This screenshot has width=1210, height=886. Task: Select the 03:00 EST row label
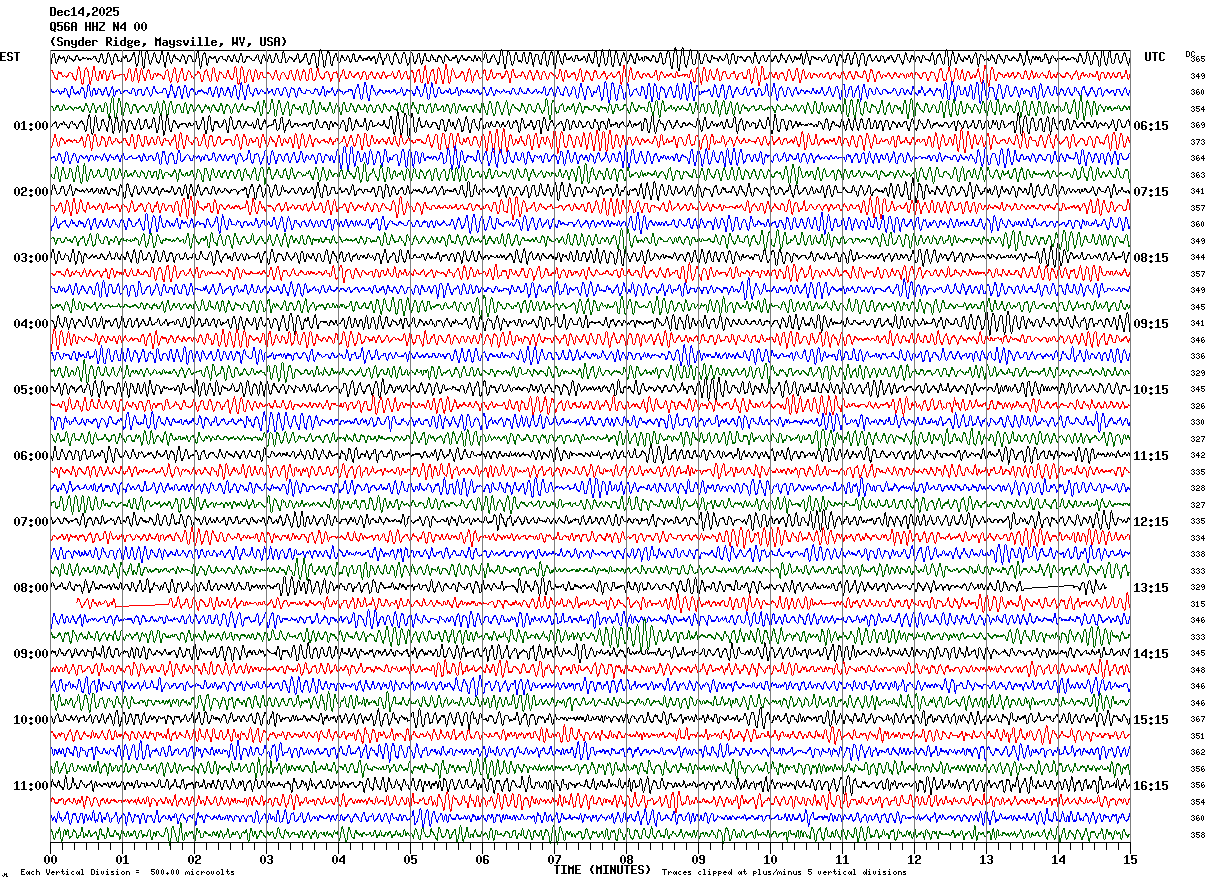pos(30,258)
